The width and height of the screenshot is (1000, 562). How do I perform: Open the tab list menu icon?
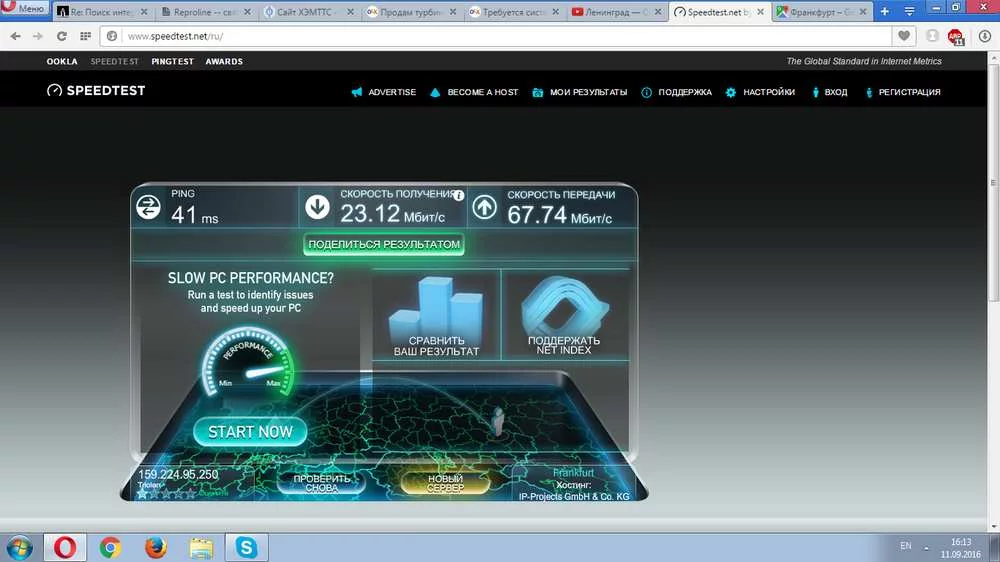909,11
